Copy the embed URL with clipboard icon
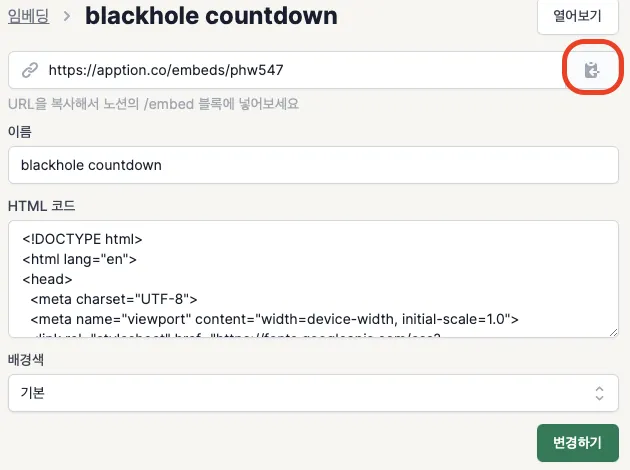This screenshot has height=470, width=630. pyautogui.click(x=592, y=70)
